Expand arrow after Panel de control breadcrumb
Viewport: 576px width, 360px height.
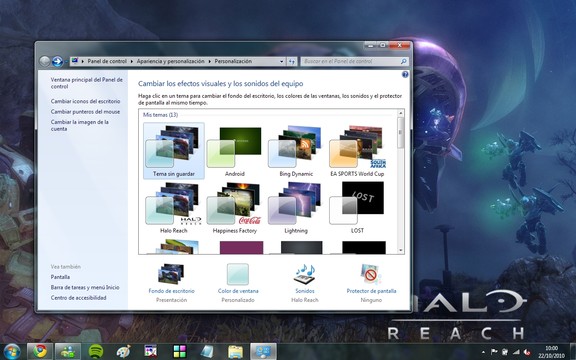point(132,61)
